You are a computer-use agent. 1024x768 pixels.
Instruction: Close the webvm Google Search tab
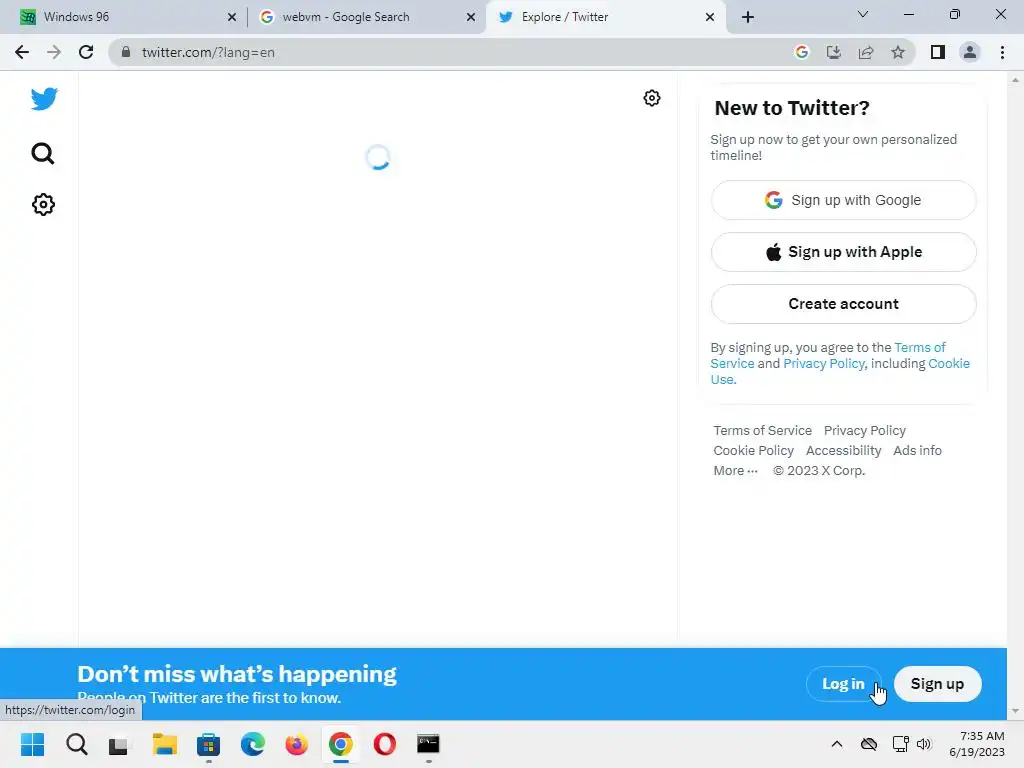[470, 17]
